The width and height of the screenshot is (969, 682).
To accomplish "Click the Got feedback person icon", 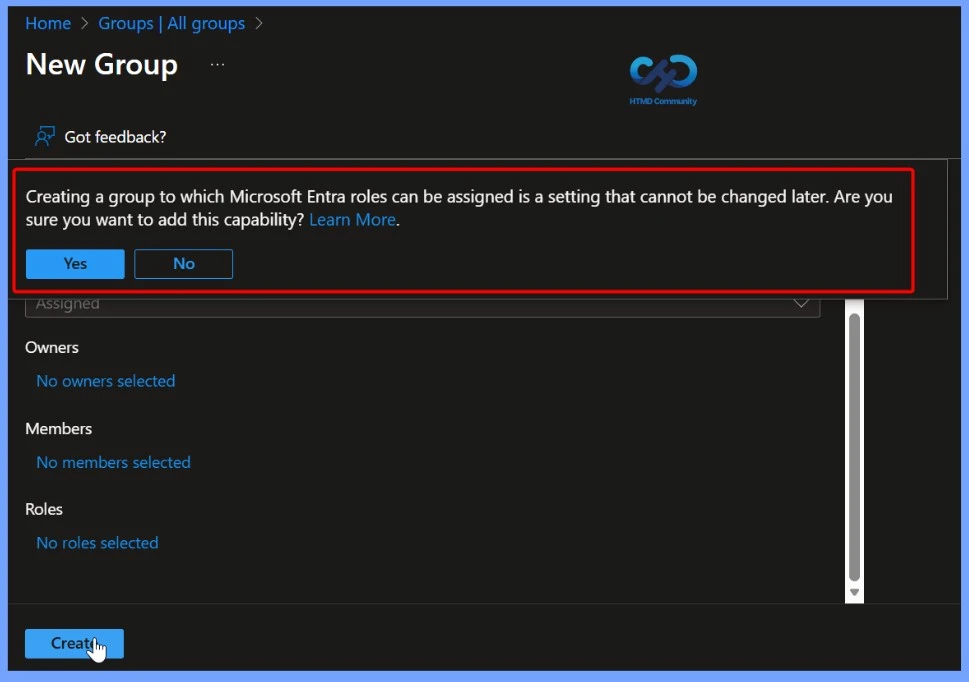I will coord(44,136).
